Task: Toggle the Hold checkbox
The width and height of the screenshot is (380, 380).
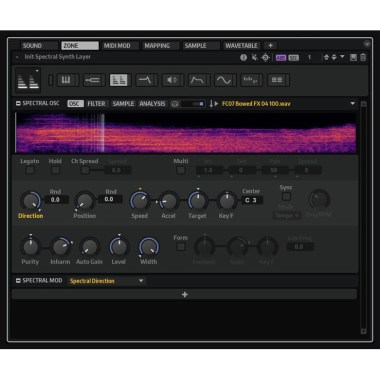Action: (55, 170)
